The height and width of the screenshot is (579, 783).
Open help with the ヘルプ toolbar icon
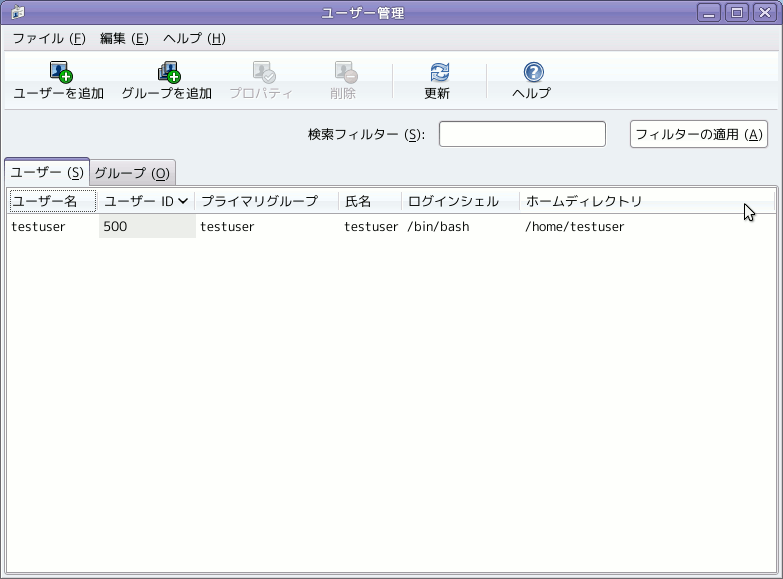point(533,71)
